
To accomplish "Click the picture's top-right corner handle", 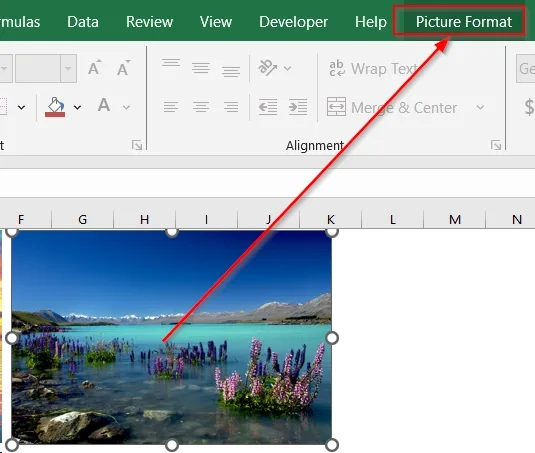I will tap(332, 232).
